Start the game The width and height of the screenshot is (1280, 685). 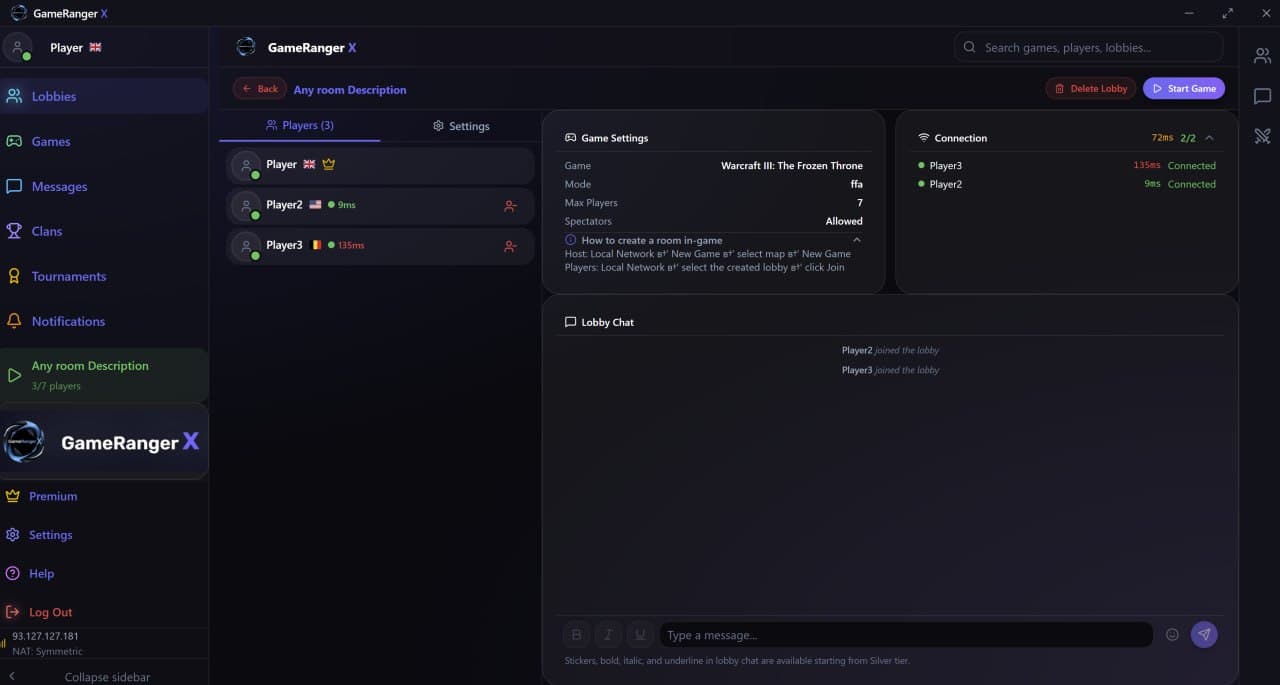pos(1184,88)
